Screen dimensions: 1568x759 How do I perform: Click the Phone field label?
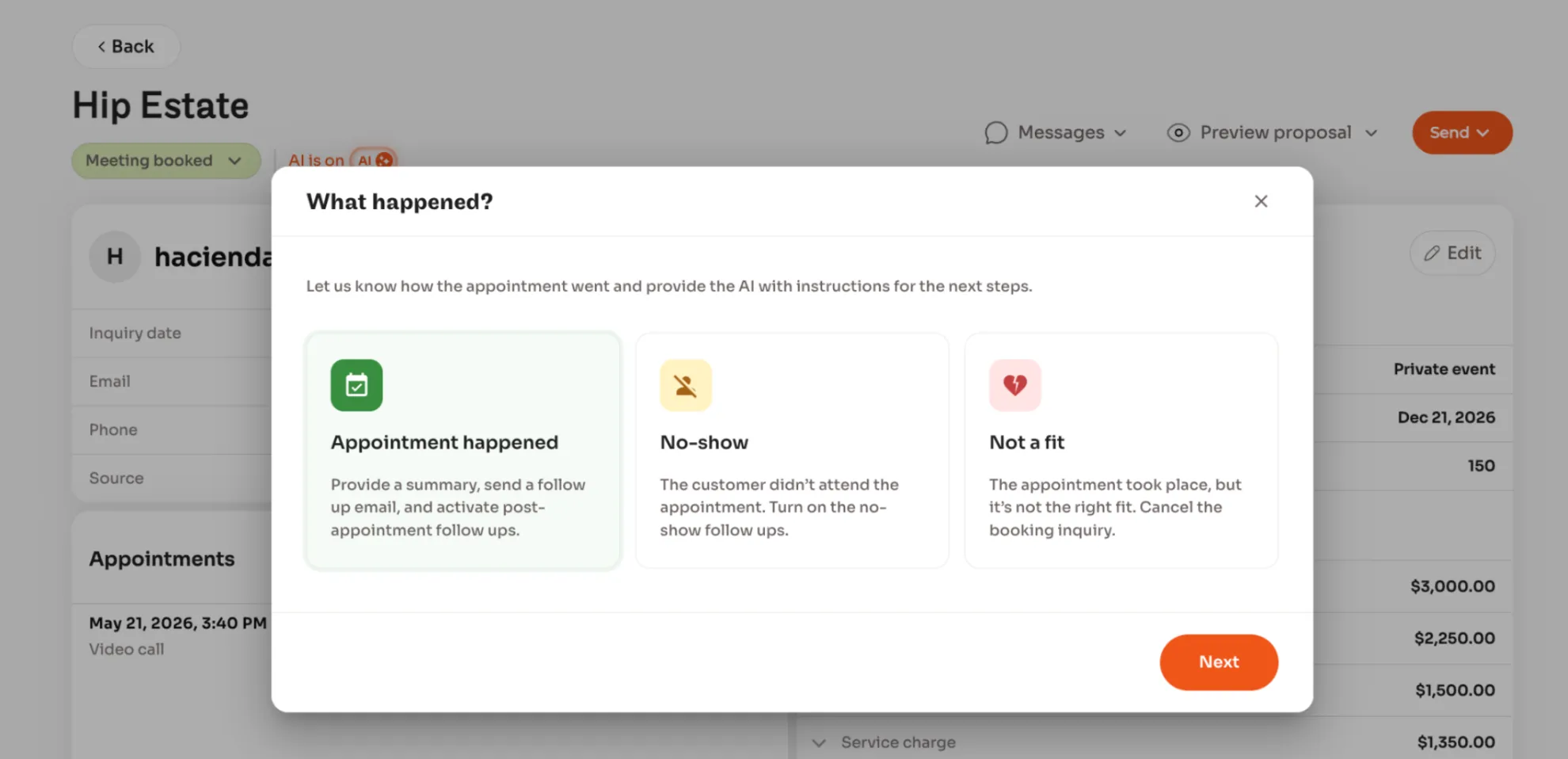113,429
